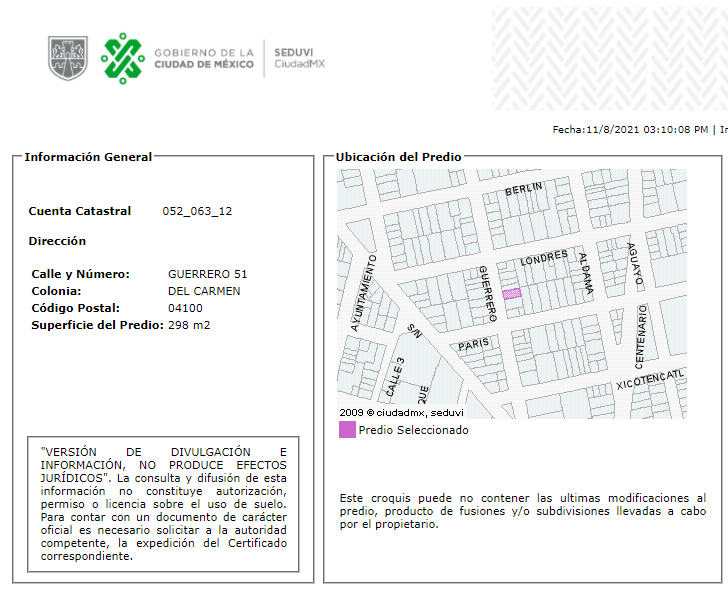The width and height of the screenshot is (728, 591).
Task: Click the GOBIERNO DE LA CIUDAD DE MÉXICO text
Action: (x=204, y=58)
